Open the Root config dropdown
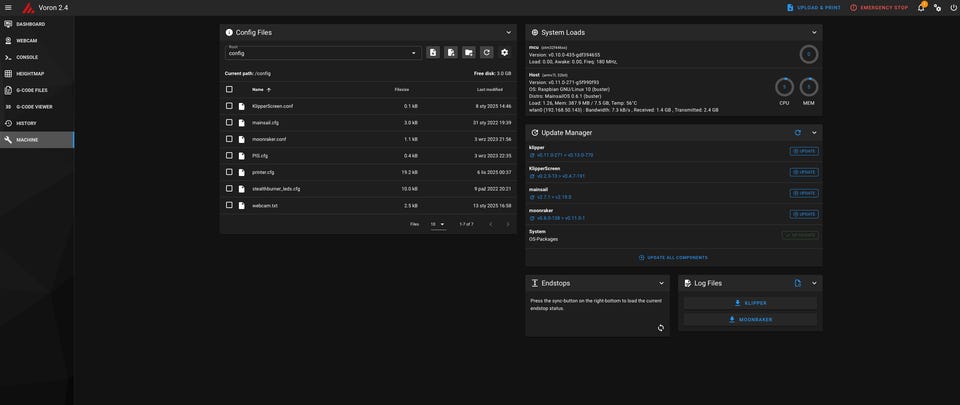This screenshot has width=960, height=405. [323, 53]
